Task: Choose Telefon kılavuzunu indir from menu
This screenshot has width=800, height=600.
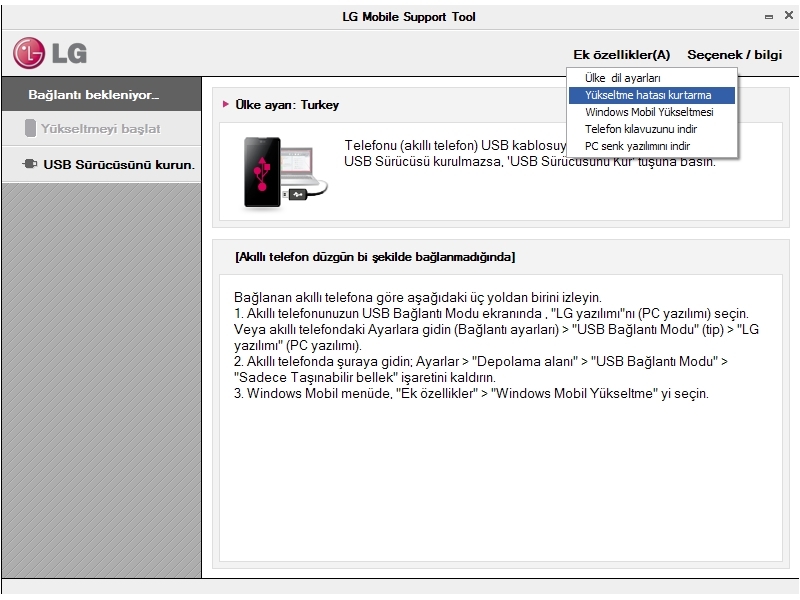Action: click(x=652, y=129)
